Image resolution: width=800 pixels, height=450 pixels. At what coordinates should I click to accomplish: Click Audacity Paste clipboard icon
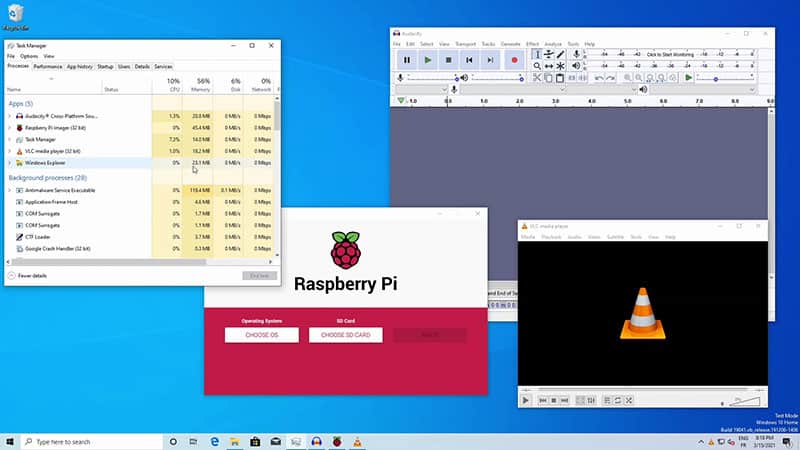[x=560, y=78]
